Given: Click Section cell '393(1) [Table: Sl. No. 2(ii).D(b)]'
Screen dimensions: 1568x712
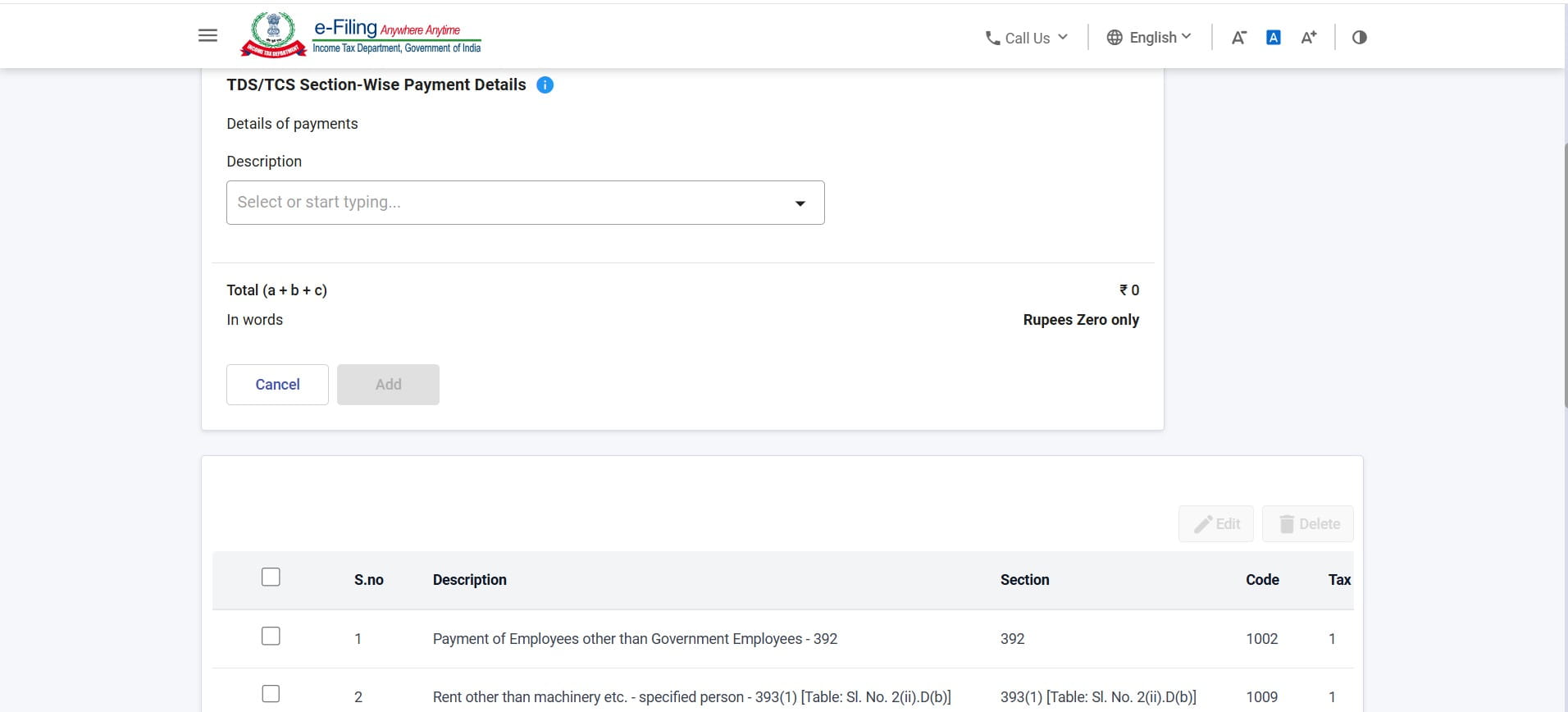Looking at the screenshot, I should click(1098, 697).
